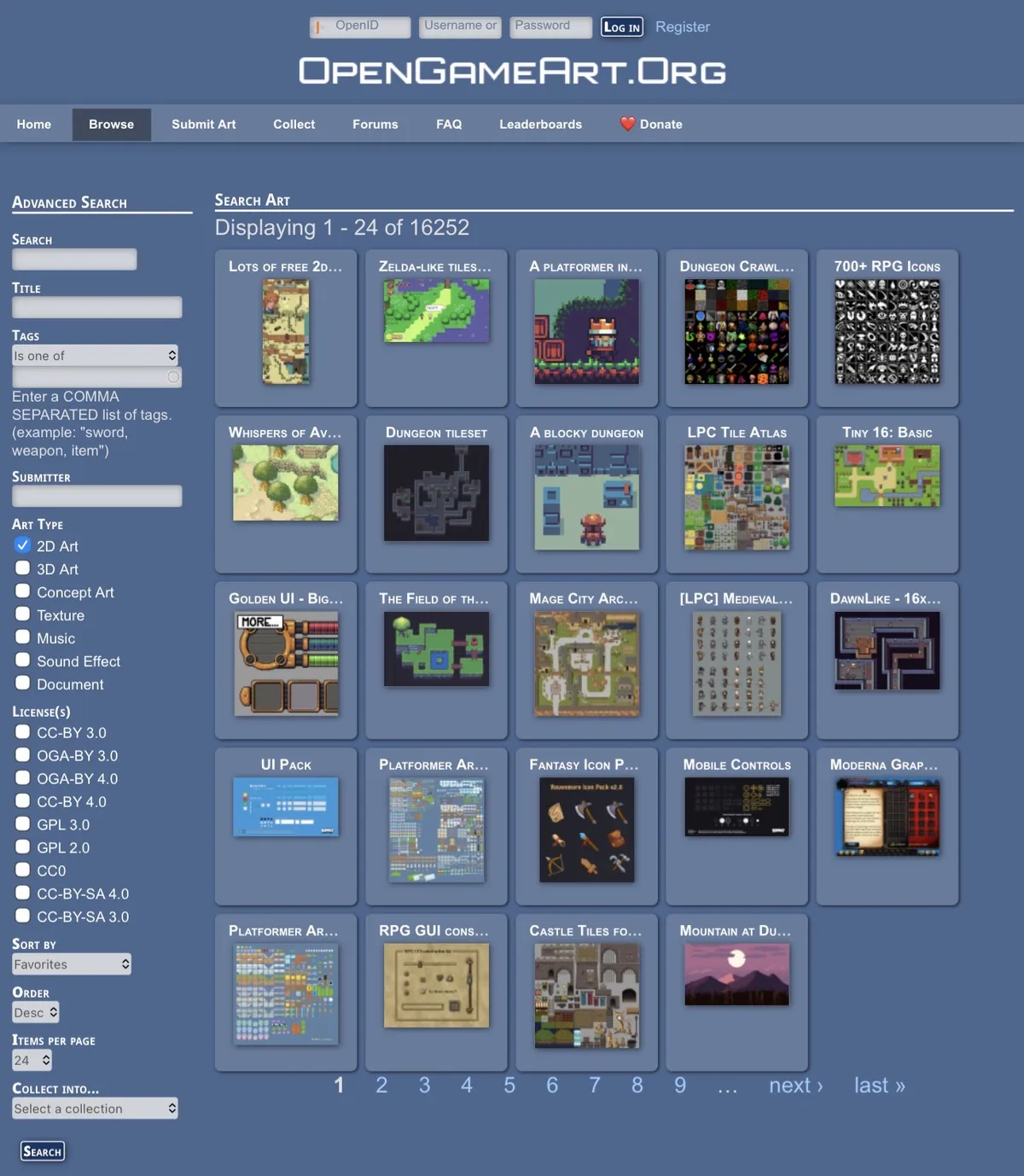Open Dungeon Tileset thumbnail image
This screenshot has width=1024, height=1176.
point(436,493)
